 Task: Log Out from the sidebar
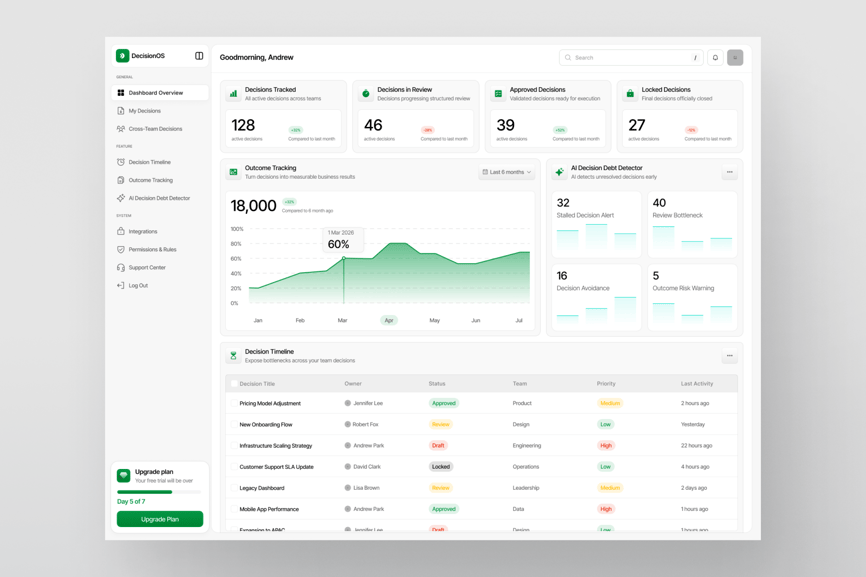click(138, 286)
